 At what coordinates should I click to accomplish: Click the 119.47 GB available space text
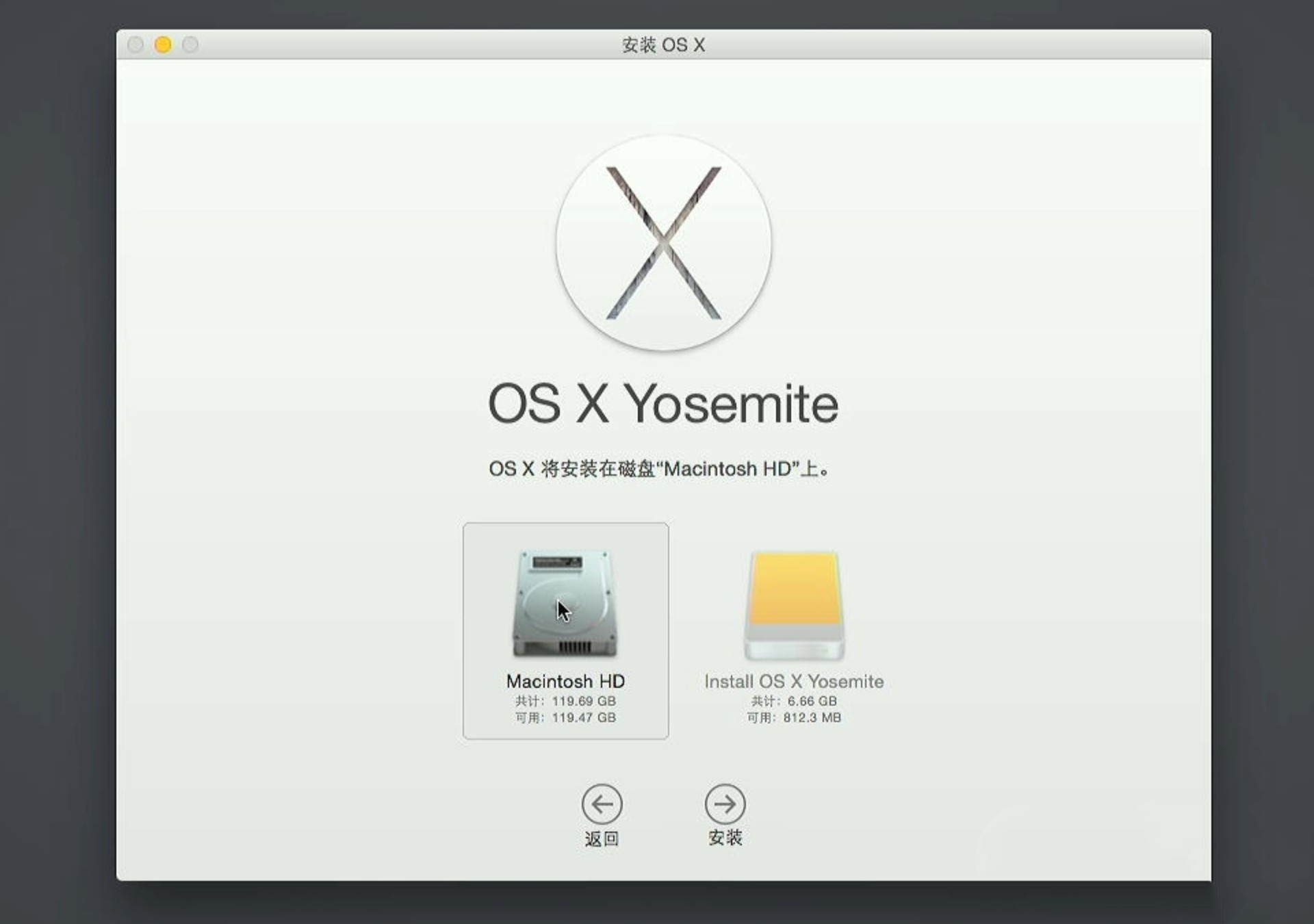click(583, 717)
